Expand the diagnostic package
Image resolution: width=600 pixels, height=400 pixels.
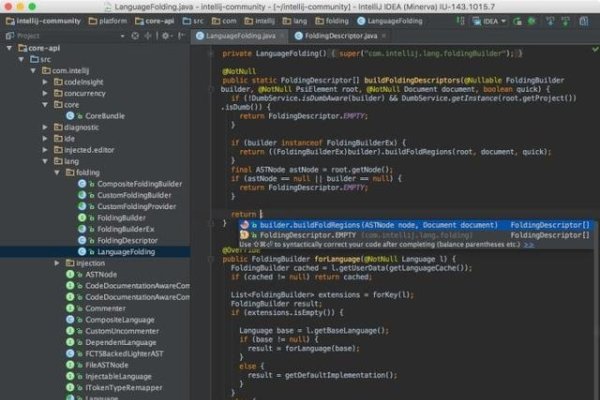(45, 127)
